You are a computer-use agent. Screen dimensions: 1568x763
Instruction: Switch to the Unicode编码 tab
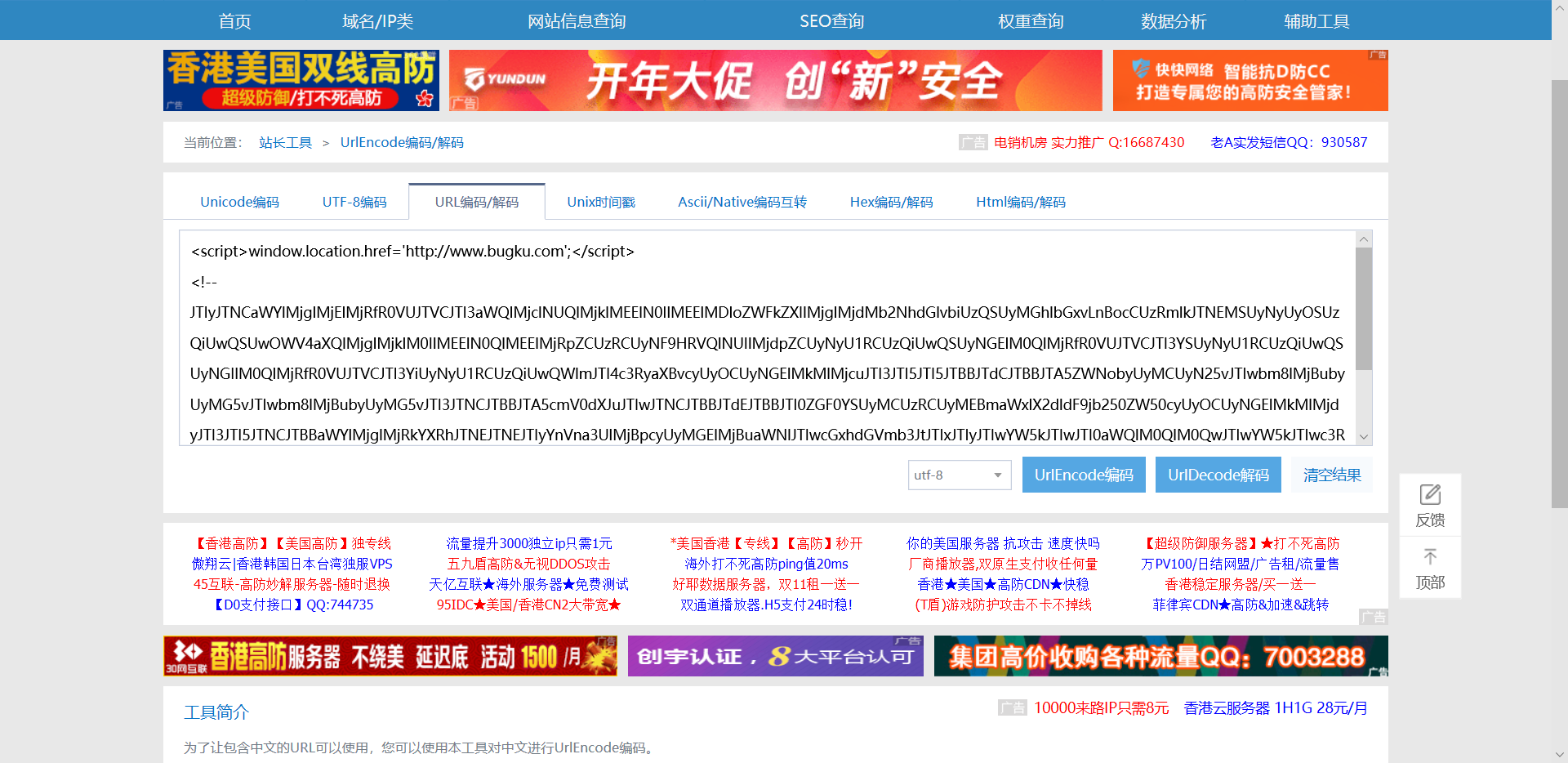238,202
